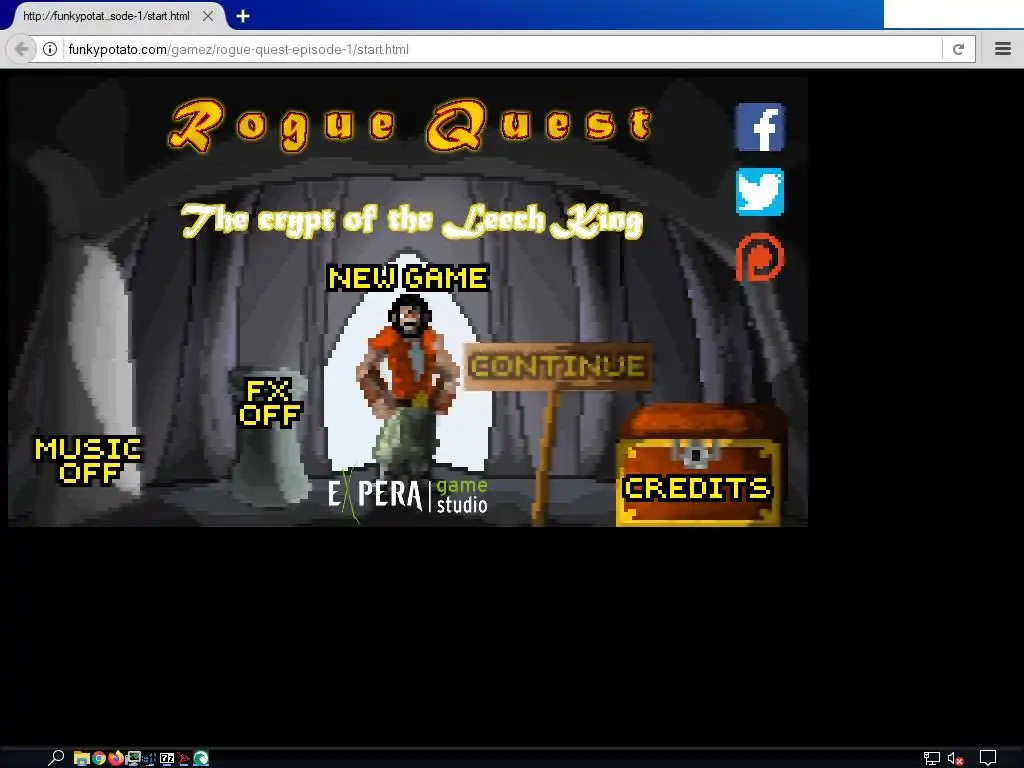Open CREDITS on the treasure chest
The height and width of the screenshot is (768, 1024).
click(x=697, y=488)
